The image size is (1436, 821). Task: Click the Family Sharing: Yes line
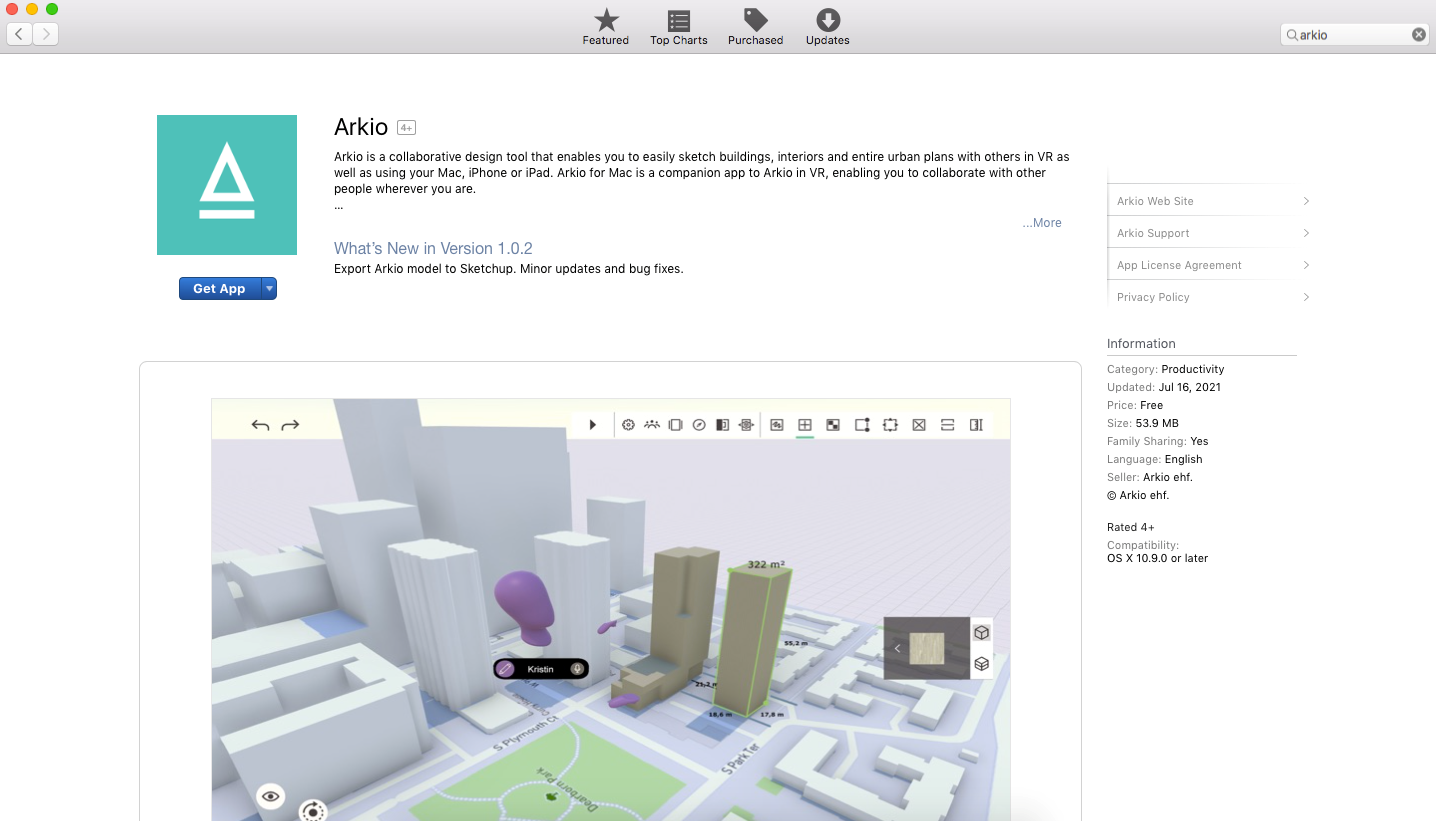[1157, 441]
